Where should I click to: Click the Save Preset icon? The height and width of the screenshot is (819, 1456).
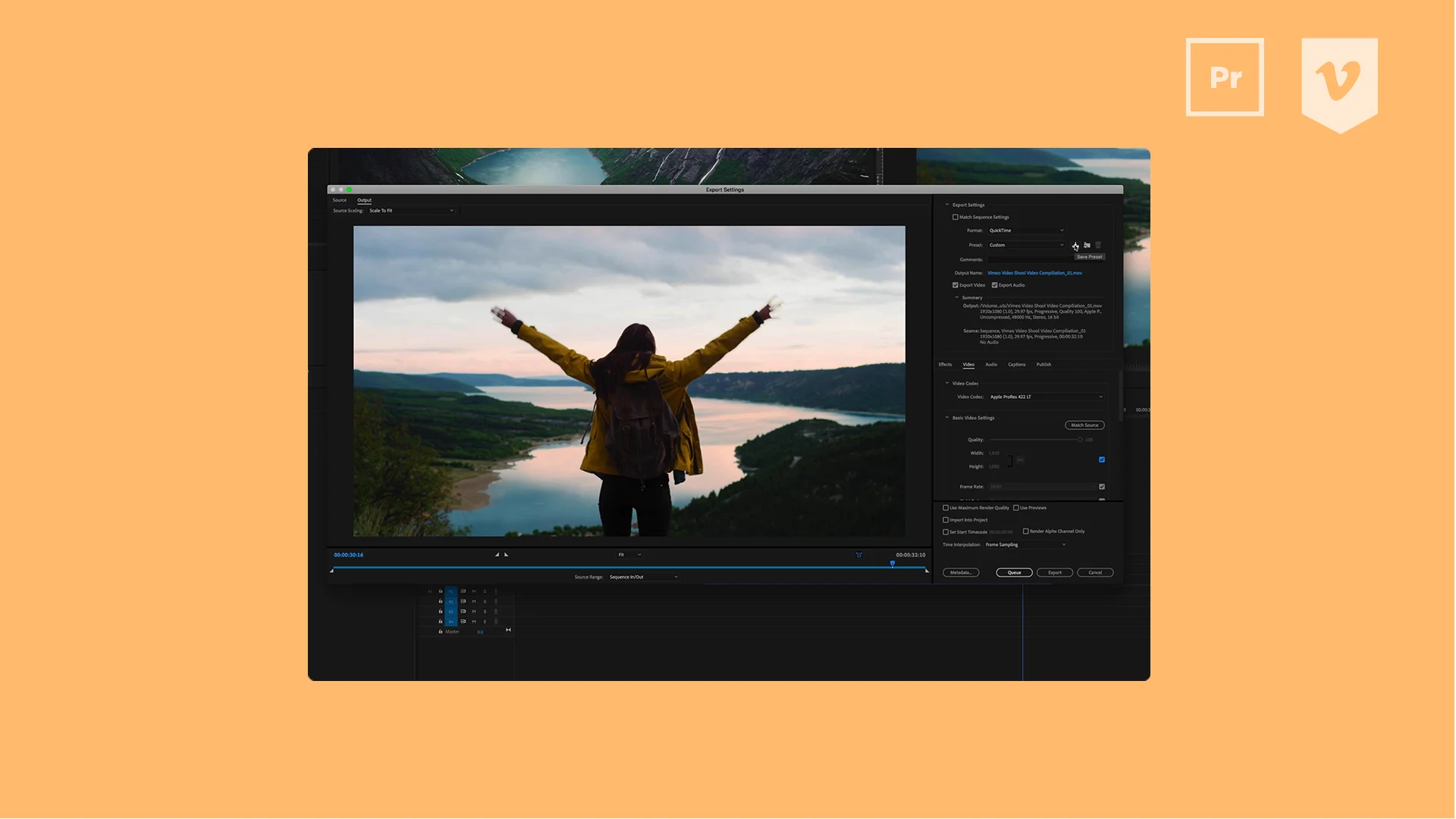click(x=1075, y=245)
